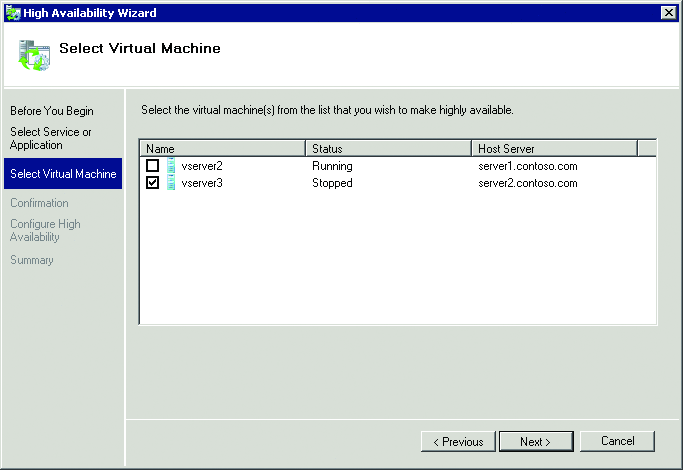Open the Before You Begin step
683x470 pixels.
click(52, 111)
